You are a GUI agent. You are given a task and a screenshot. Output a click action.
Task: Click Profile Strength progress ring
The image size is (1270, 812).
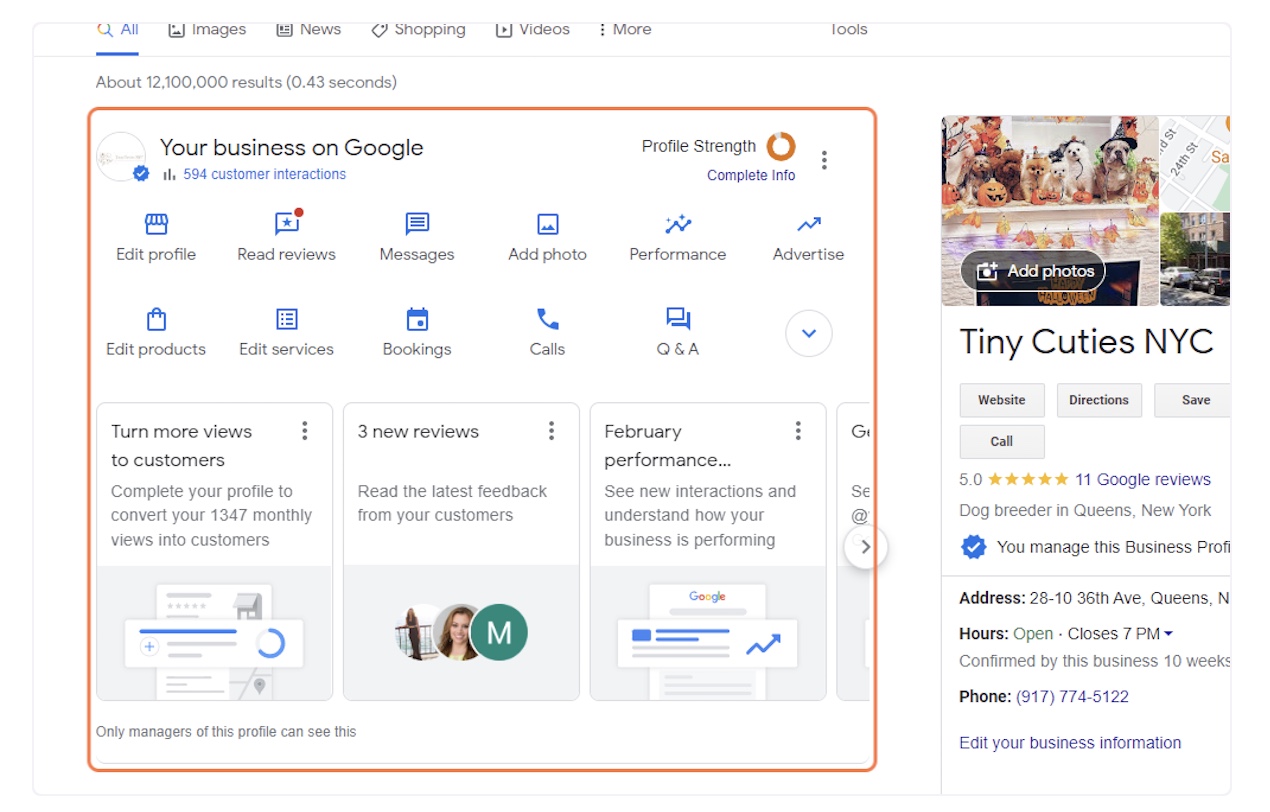click(781, 147)
